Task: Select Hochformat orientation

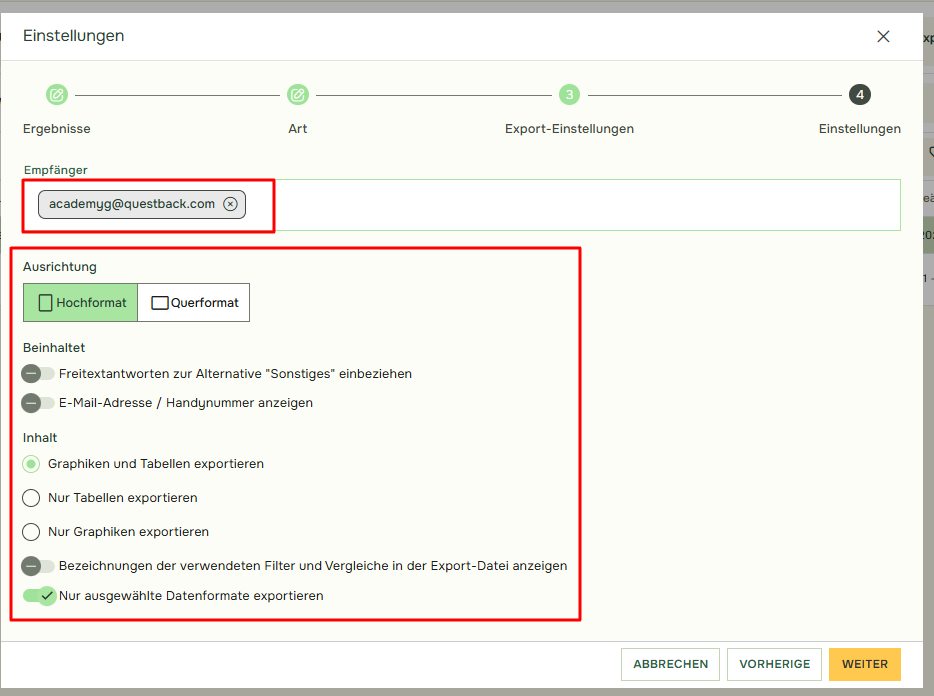Action: click(81, 303)
